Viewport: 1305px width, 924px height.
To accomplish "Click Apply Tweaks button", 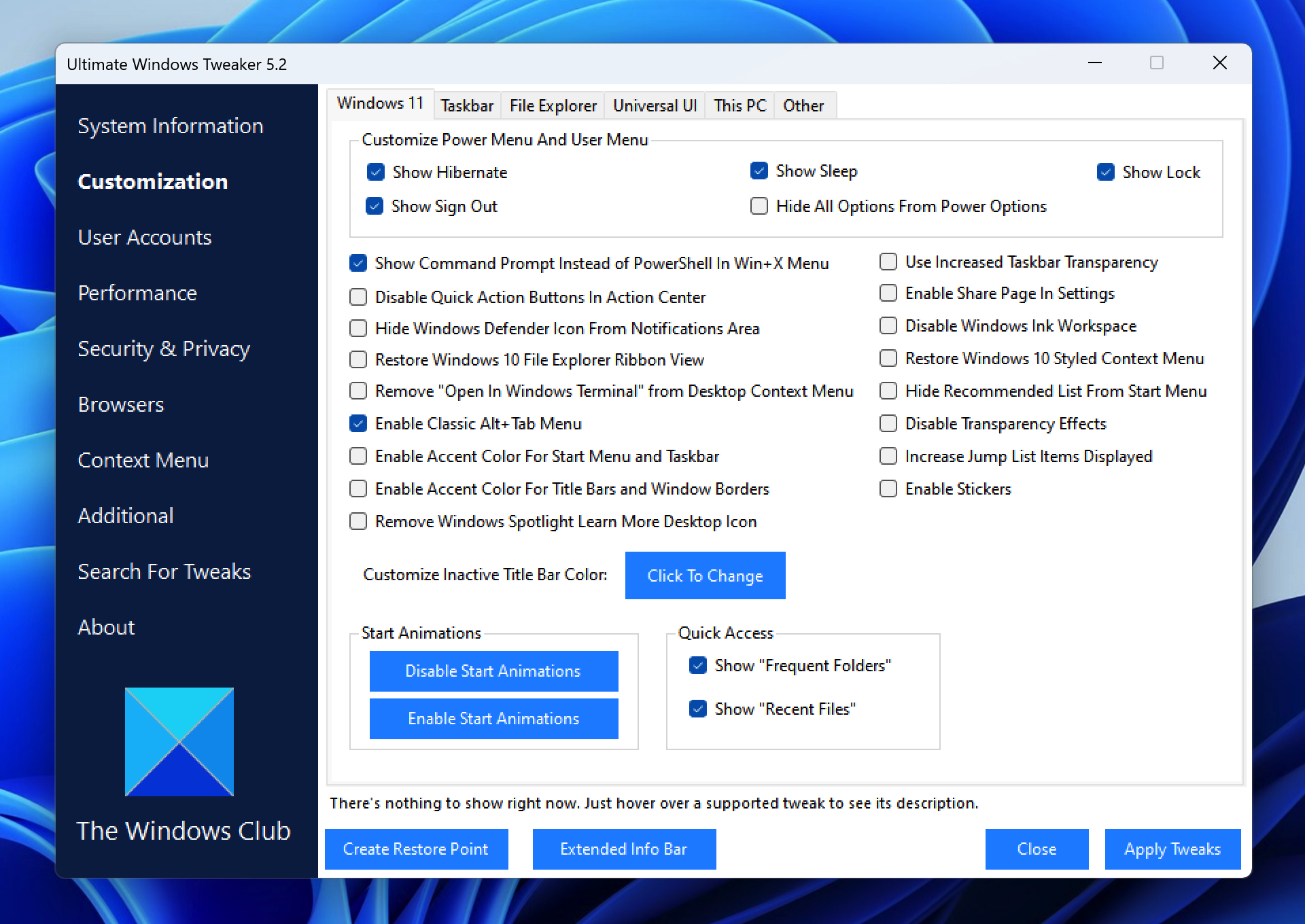I will point(1172,849).
